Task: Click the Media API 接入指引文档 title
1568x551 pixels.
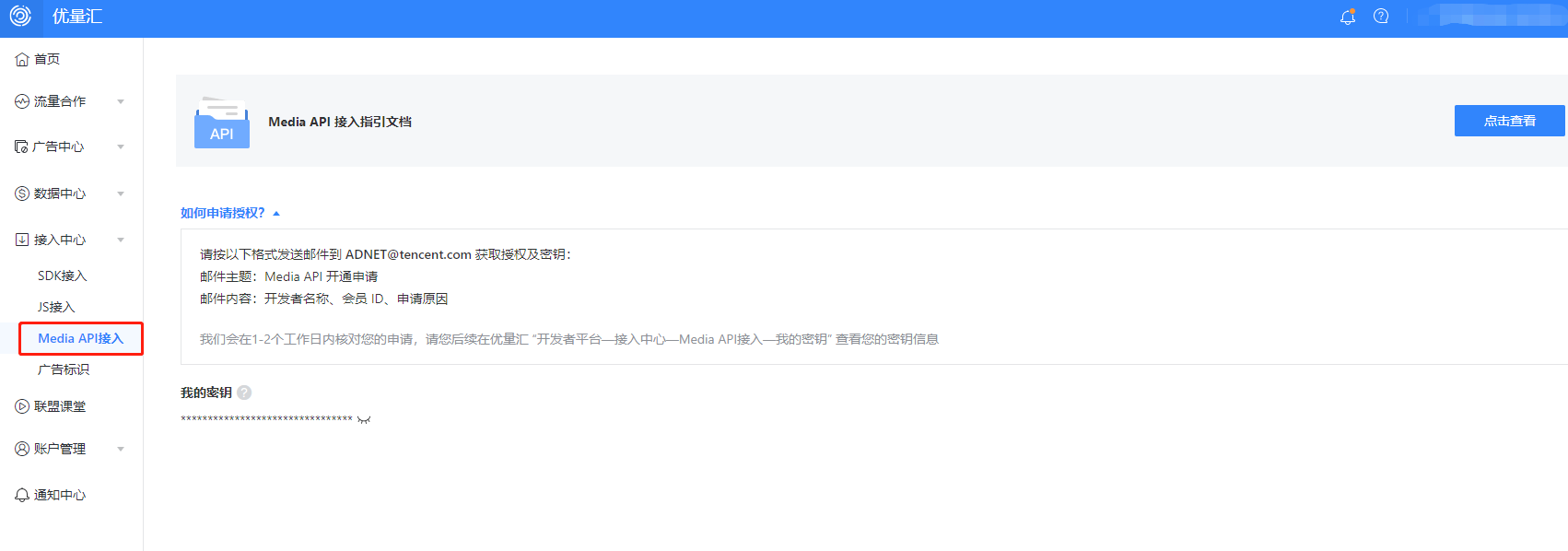Action: [340, 122]
